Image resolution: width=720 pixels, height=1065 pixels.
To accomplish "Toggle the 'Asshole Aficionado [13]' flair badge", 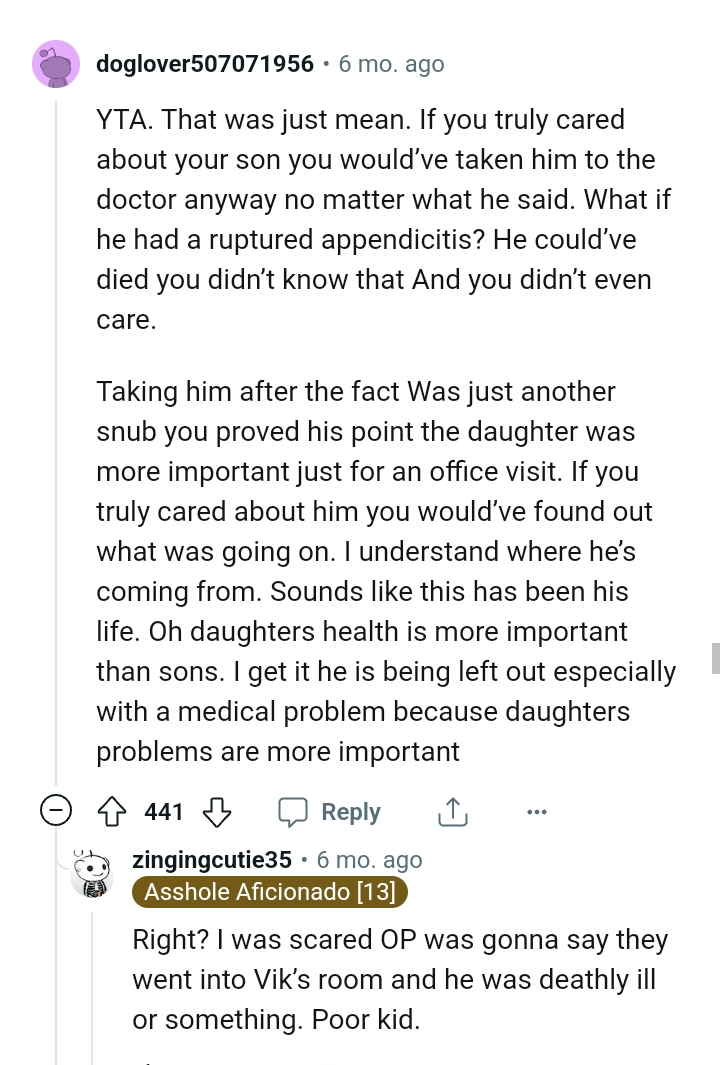I will 270,892.
